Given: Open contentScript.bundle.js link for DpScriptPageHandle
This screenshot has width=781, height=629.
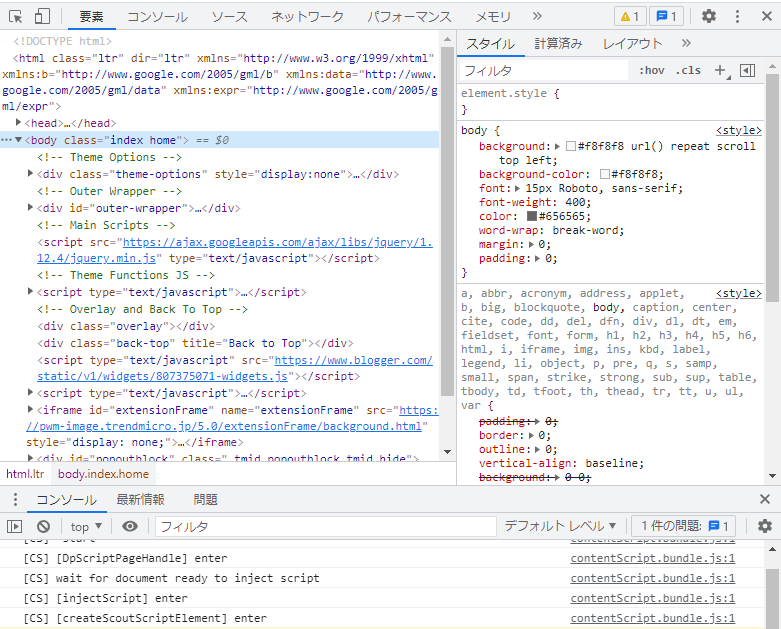Looking at the screenshot, I should pos(652,558).
